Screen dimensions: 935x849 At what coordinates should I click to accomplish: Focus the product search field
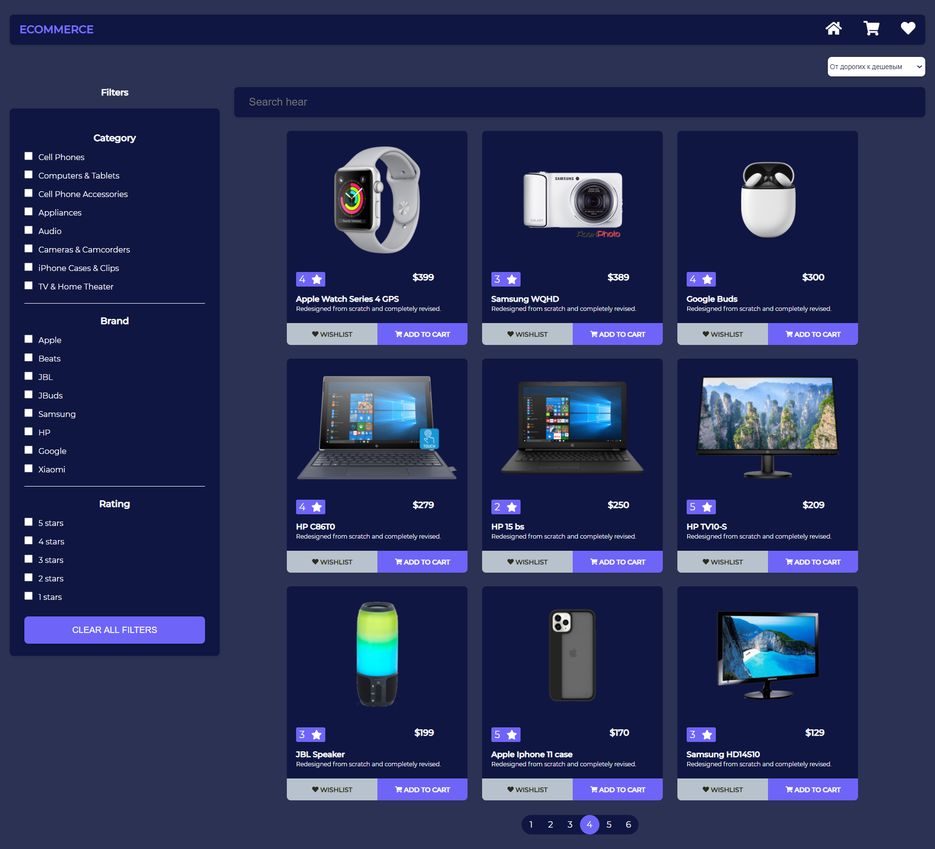pos(580,102)
